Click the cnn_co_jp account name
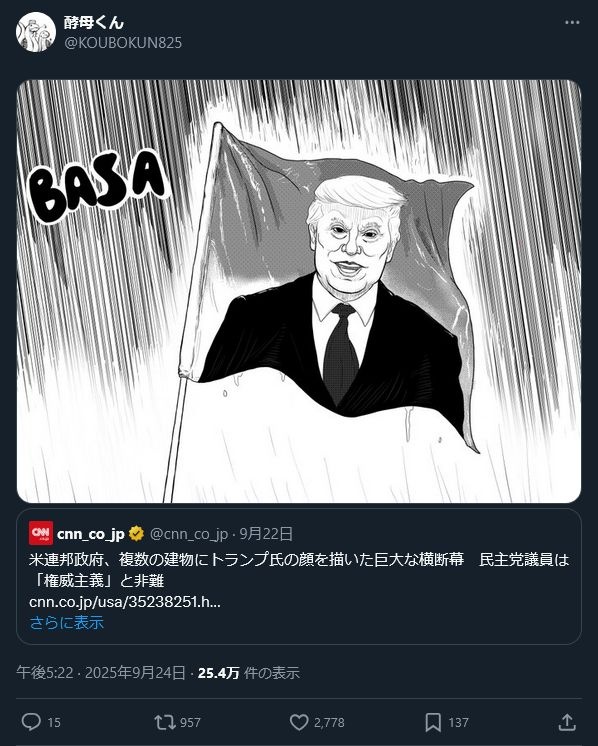The image size is (598, 746). (x=90, y=534)
